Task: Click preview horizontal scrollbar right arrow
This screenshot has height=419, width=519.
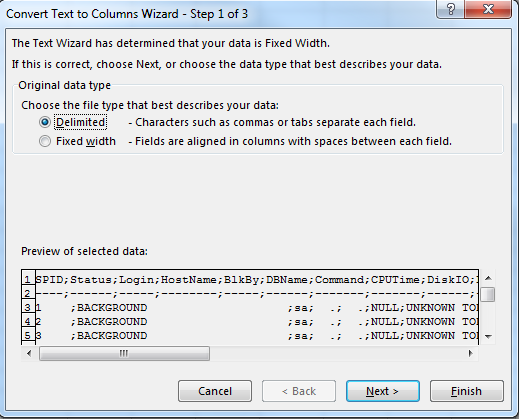Action: pyautogui.click(x=471, y=353)
